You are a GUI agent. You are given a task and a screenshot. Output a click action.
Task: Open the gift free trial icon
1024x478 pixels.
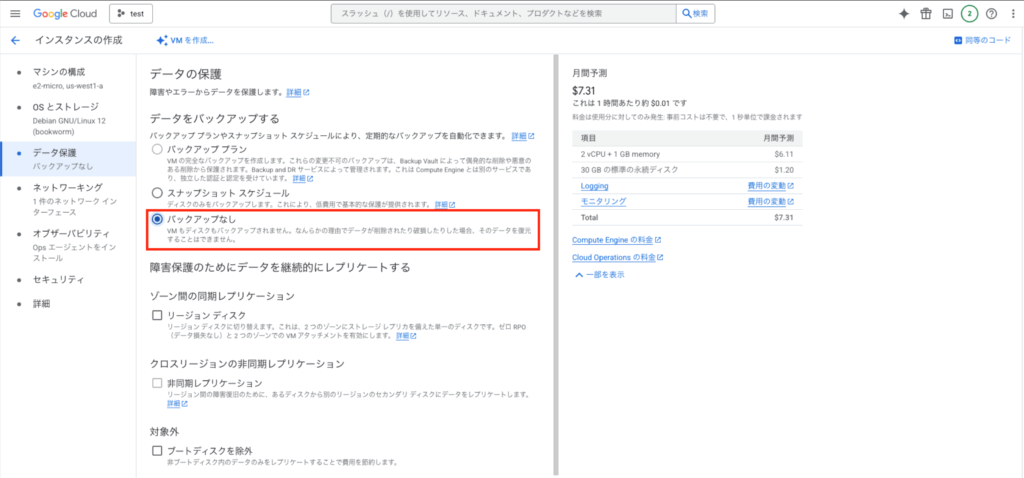925,14
